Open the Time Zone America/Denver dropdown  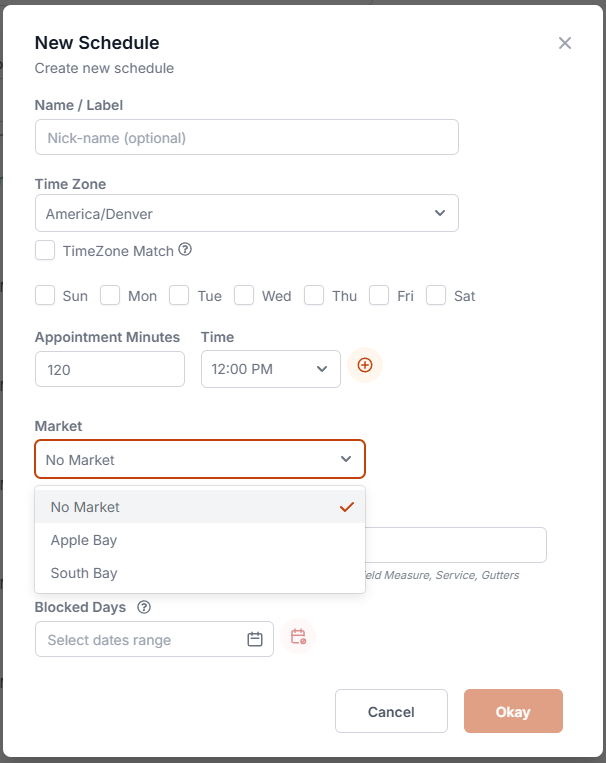tap(246, 213)
